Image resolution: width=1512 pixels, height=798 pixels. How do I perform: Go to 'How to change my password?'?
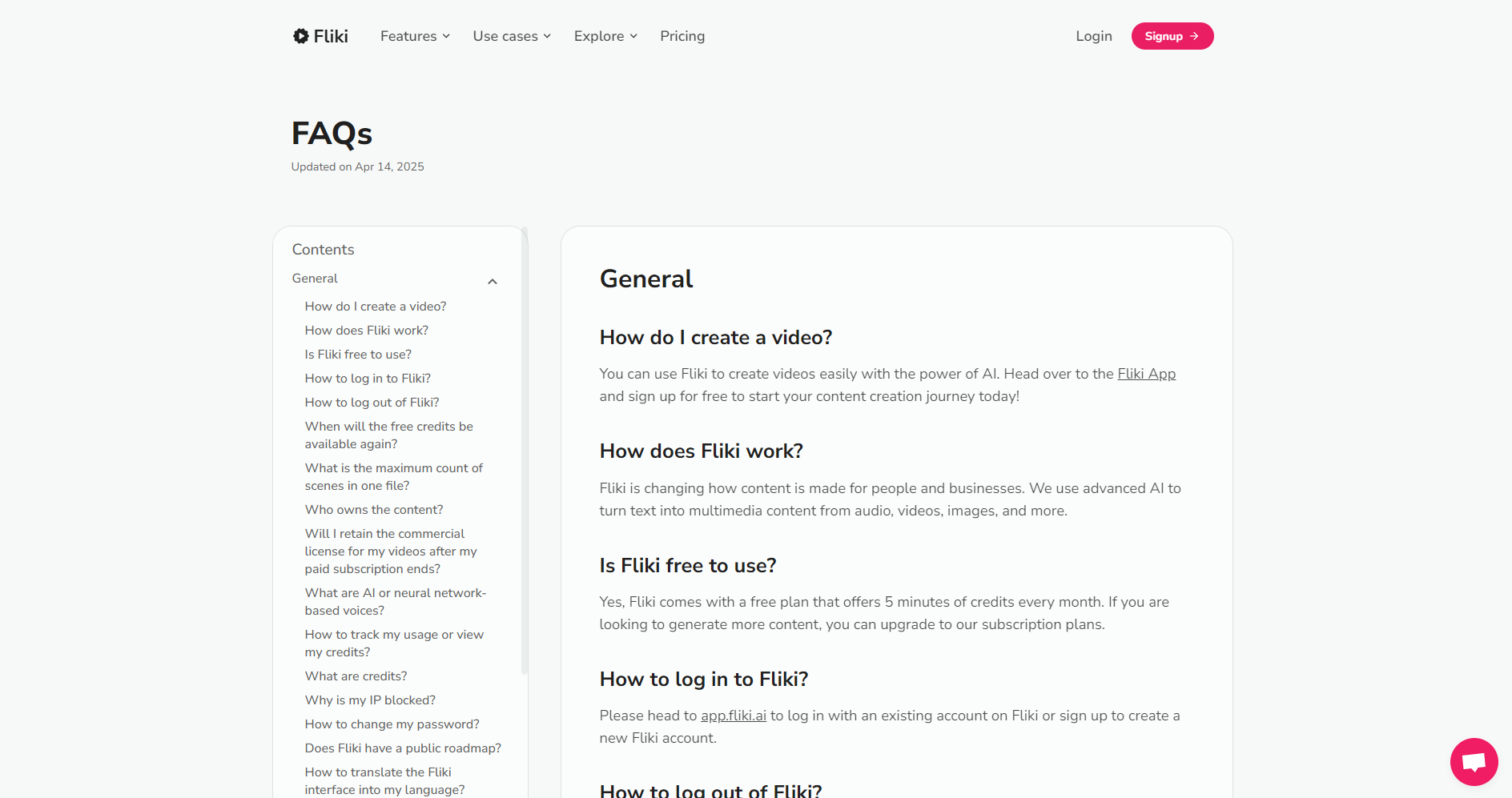(392, 724)
